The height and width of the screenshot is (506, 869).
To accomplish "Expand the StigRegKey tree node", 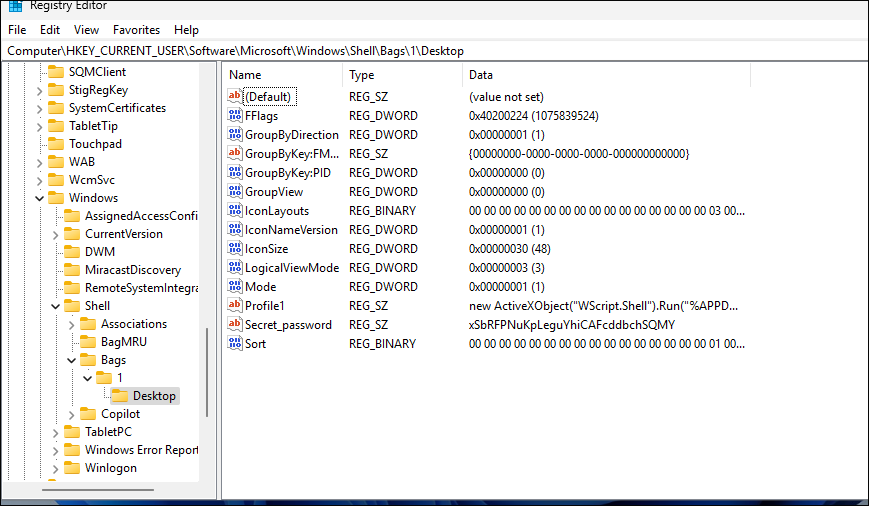I will tap(39, 91).
